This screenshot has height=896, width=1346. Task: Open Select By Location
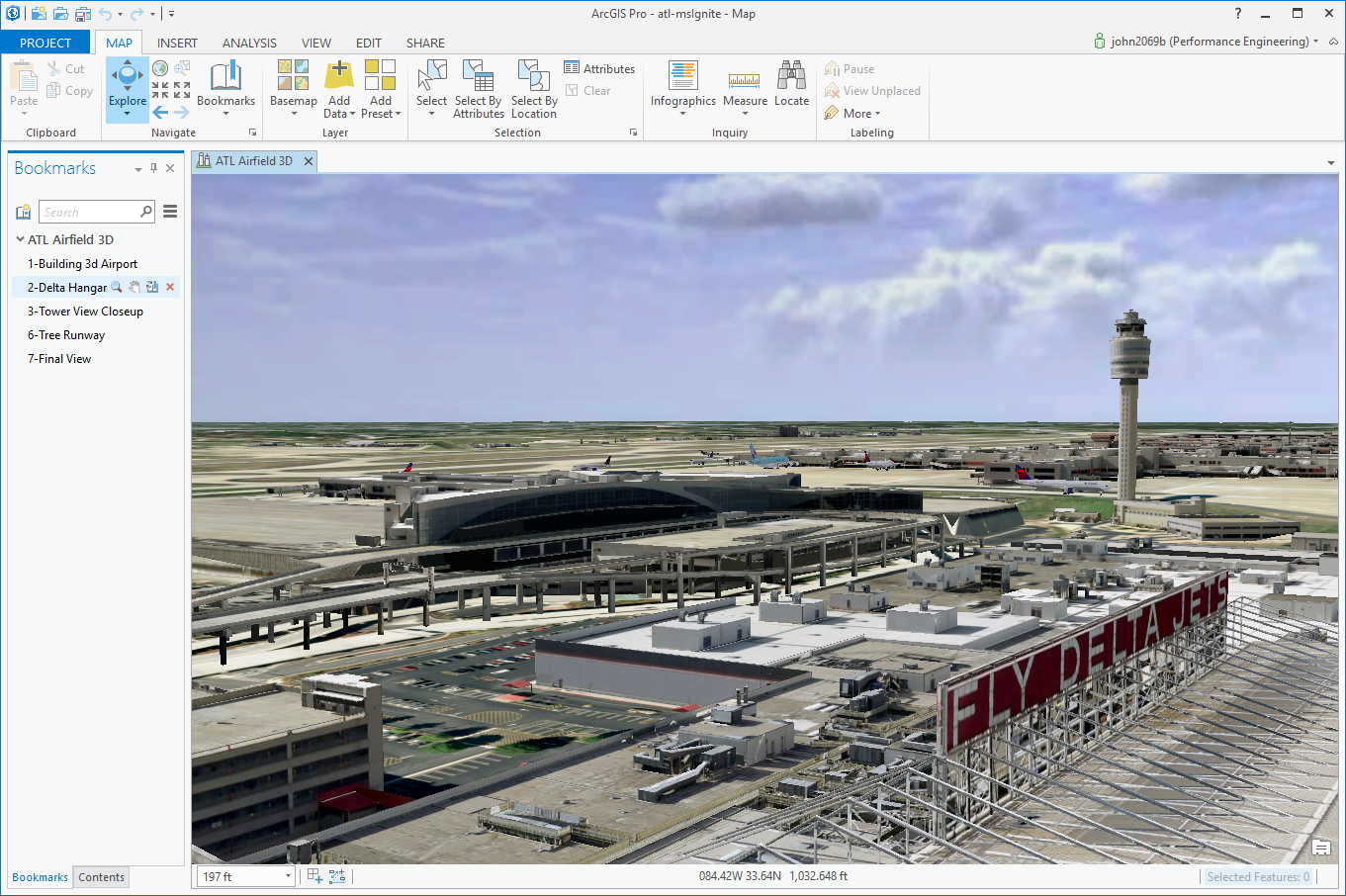click(x=534, y=89)
